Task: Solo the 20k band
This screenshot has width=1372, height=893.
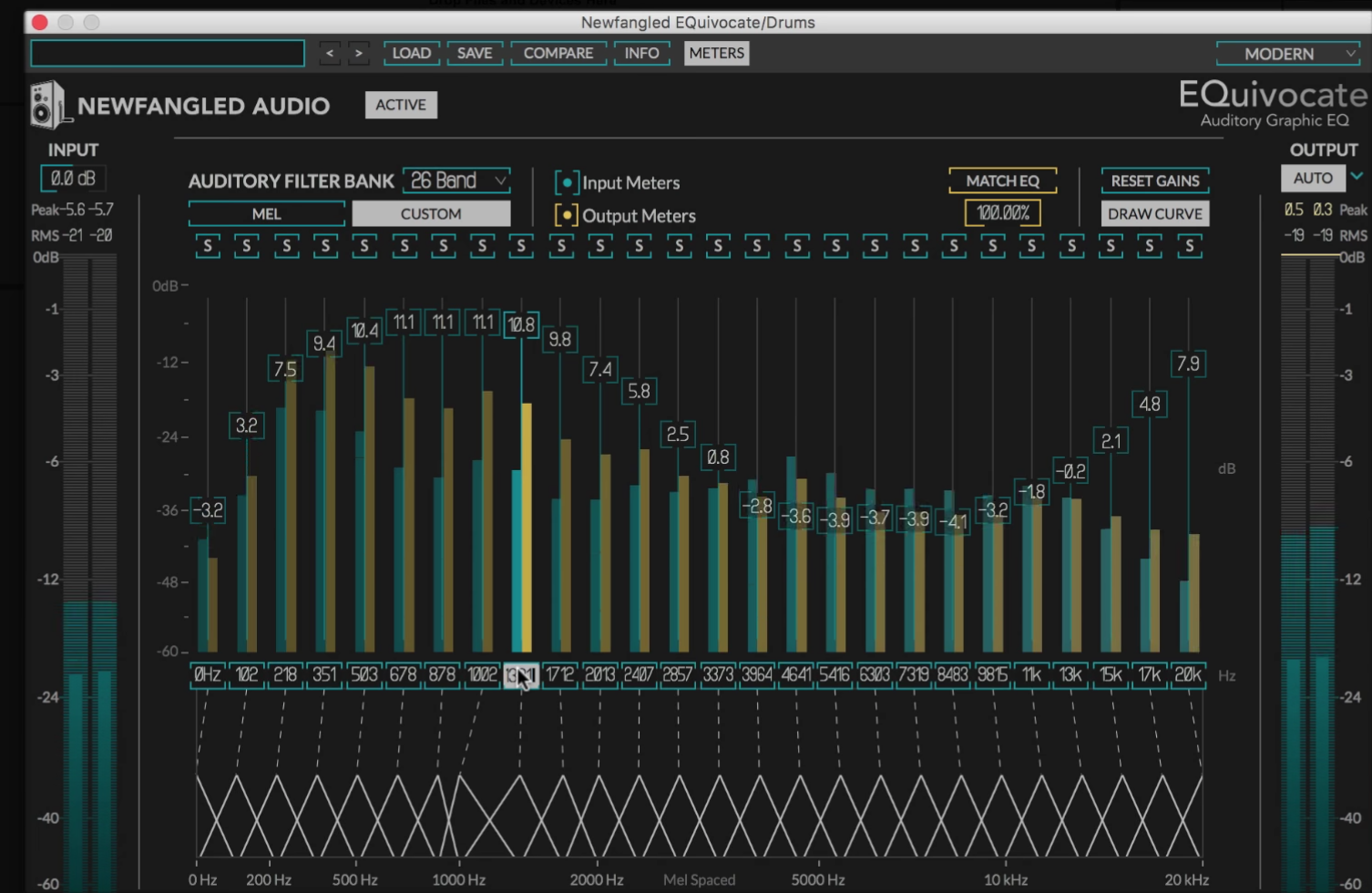Action: [1189, 246]
